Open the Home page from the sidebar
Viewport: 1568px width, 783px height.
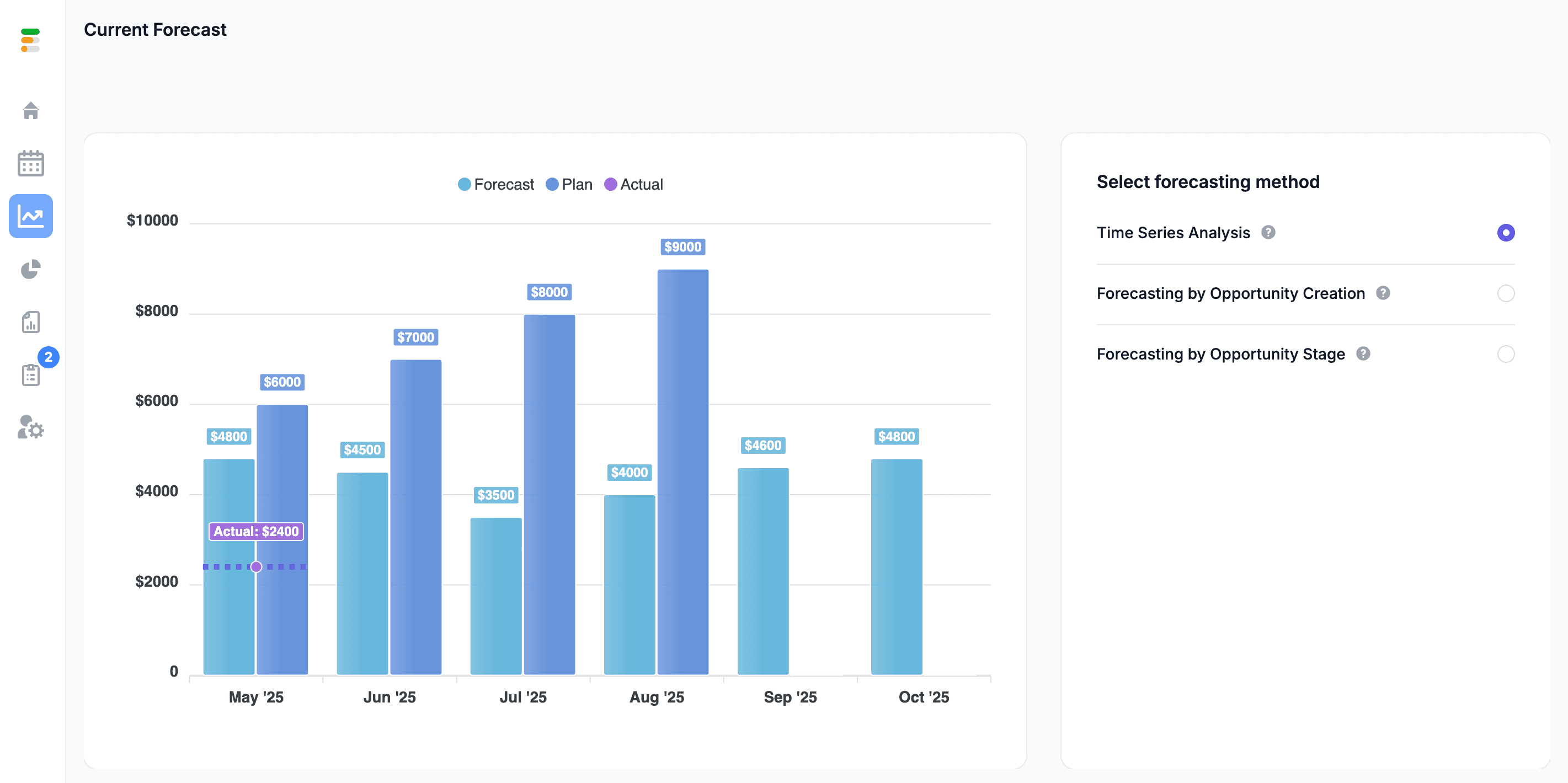tap(30, 110)
